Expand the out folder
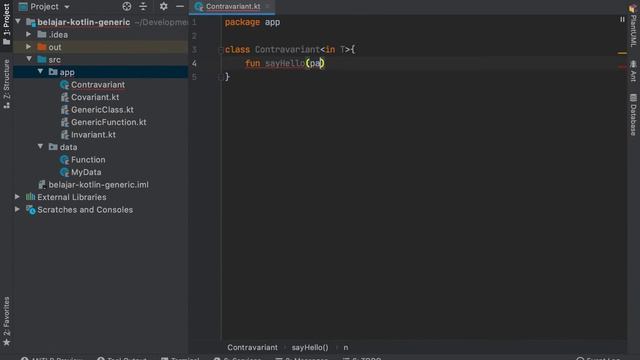The image size is (640, 360). (x=29, y=47)
